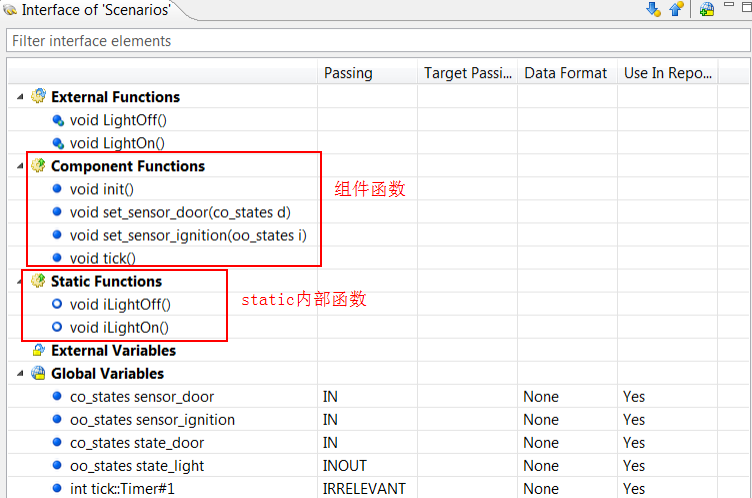Click the Passing column header
Screen dimensions: 752x498
point(348,73)
